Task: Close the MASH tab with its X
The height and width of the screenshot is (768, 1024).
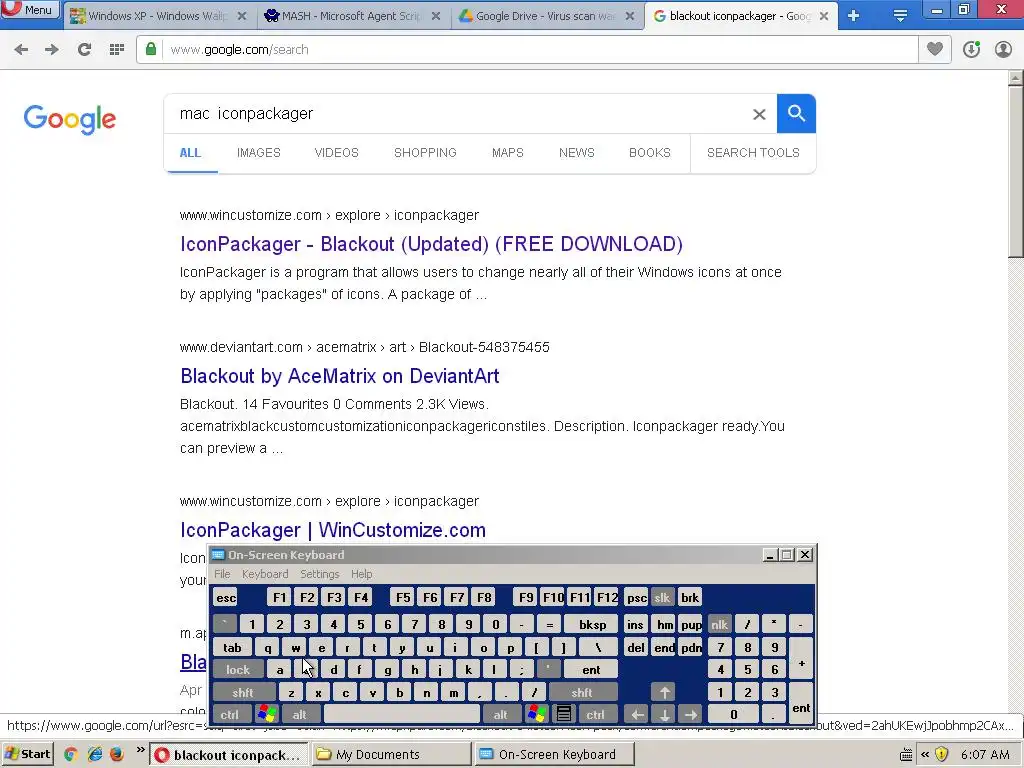Action: [x=436, y=16]
